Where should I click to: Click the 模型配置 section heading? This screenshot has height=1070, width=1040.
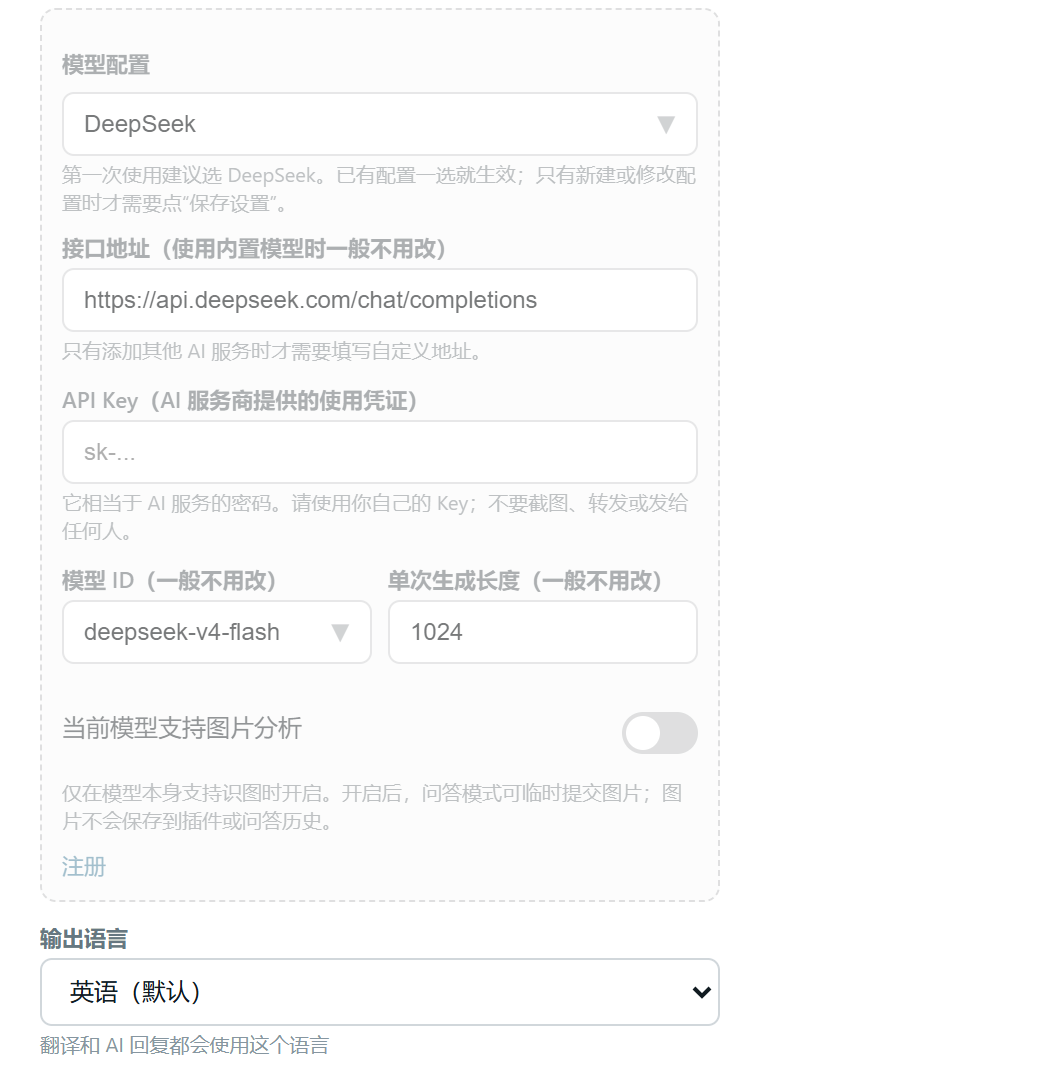point(106,65)
